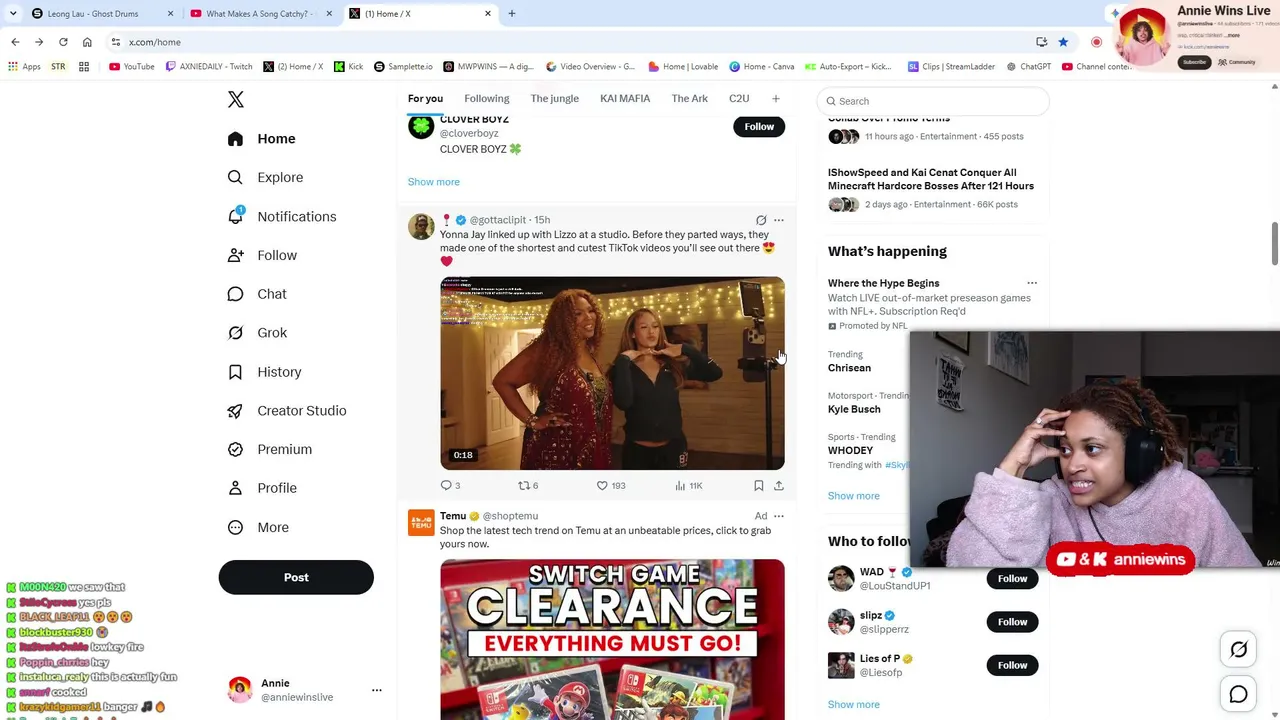Show more trends in What's happening

point(854,496)
